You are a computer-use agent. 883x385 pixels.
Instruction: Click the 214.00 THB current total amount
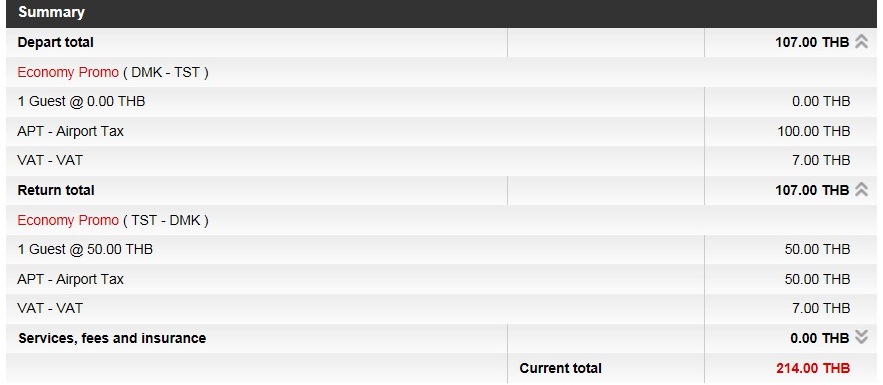pos(813,368)
